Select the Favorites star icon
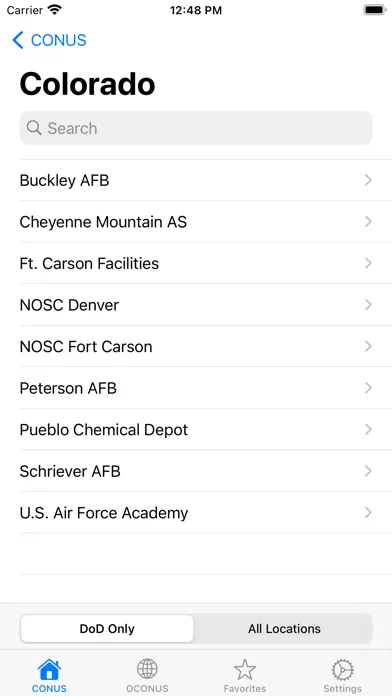Image resolution: width=392 pixels, height=696 pixels. pyautogui.click(x=245, y=669)
